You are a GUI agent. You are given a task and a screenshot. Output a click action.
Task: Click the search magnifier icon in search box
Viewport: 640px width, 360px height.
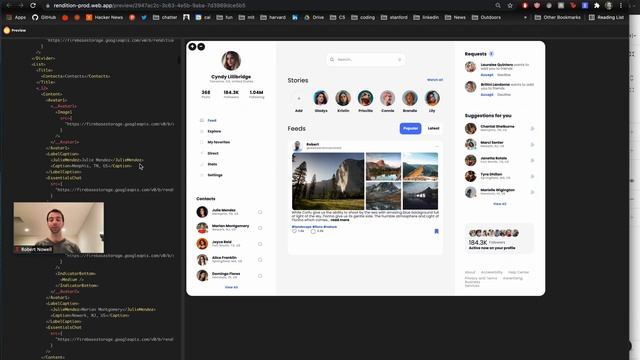(332, 60)
